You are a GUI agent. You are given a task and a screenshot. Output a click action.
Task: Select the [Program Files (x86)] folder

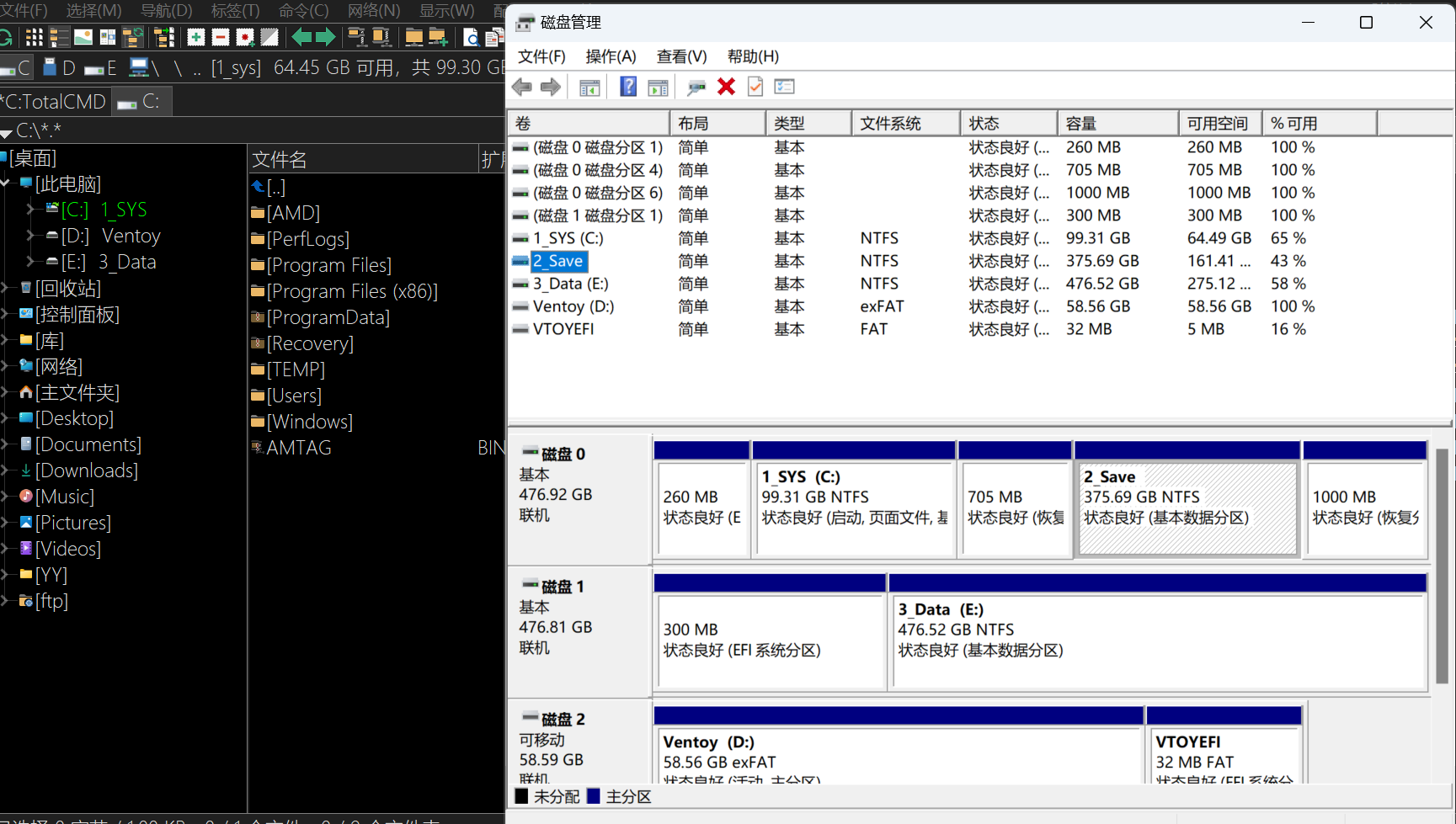click(x=345, y=291)
